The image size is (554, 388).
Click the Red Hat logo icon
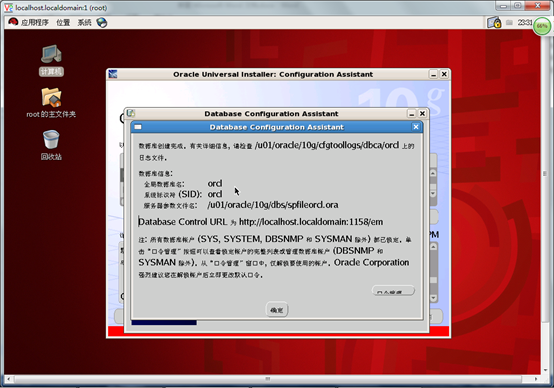click(x=13, y=22)
